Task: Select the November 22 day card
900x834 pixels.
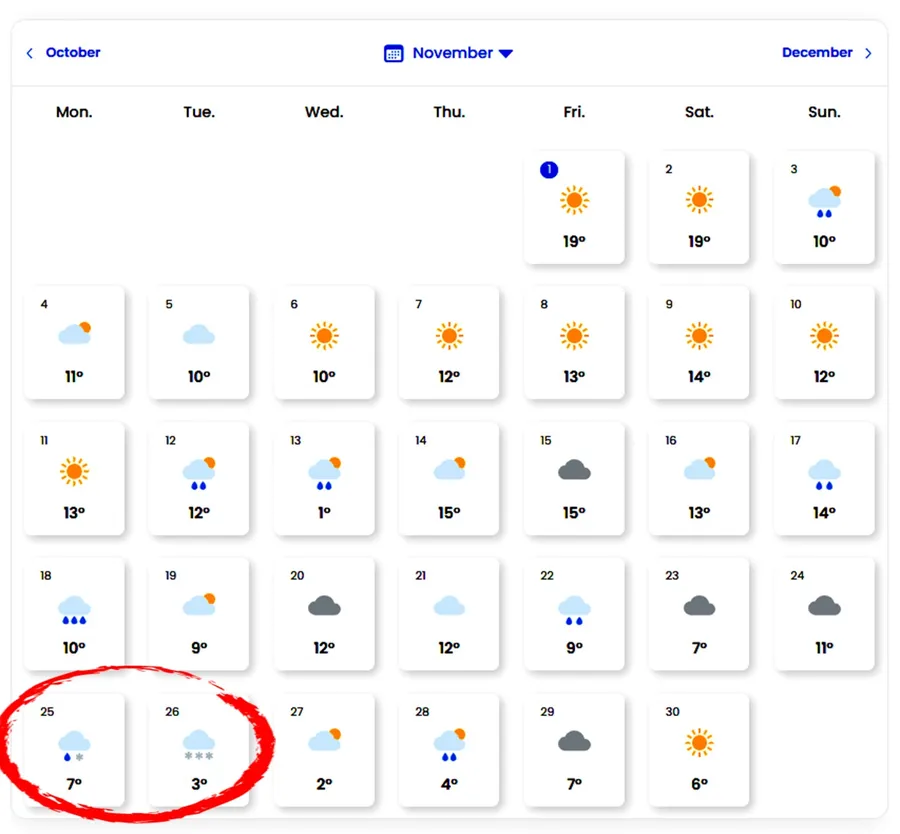Action: click(x=574, y=614)
